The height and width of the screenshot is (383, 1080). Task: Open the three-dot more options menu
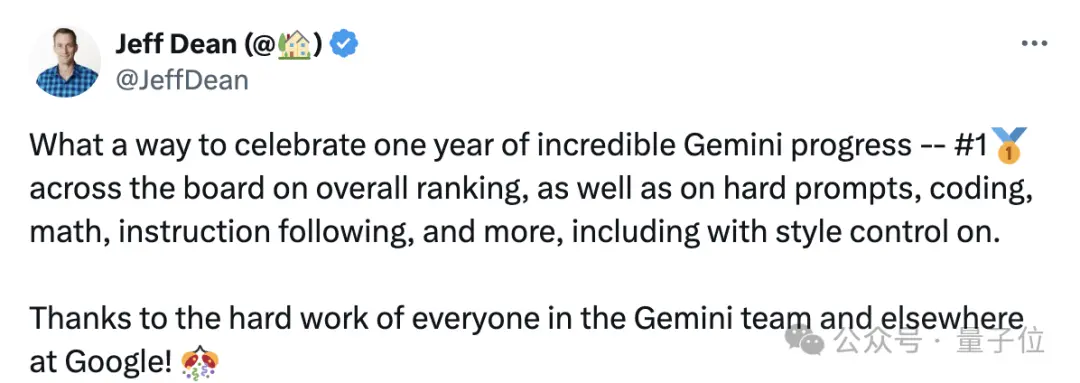point(1034,43)
